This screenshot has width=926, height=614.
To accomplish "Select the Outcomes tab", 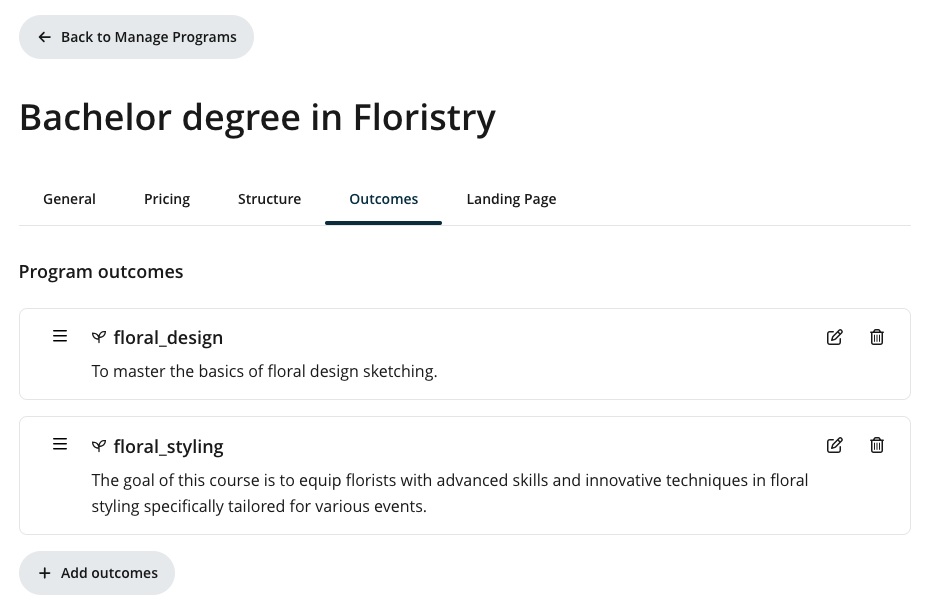I will coord(383,199).
